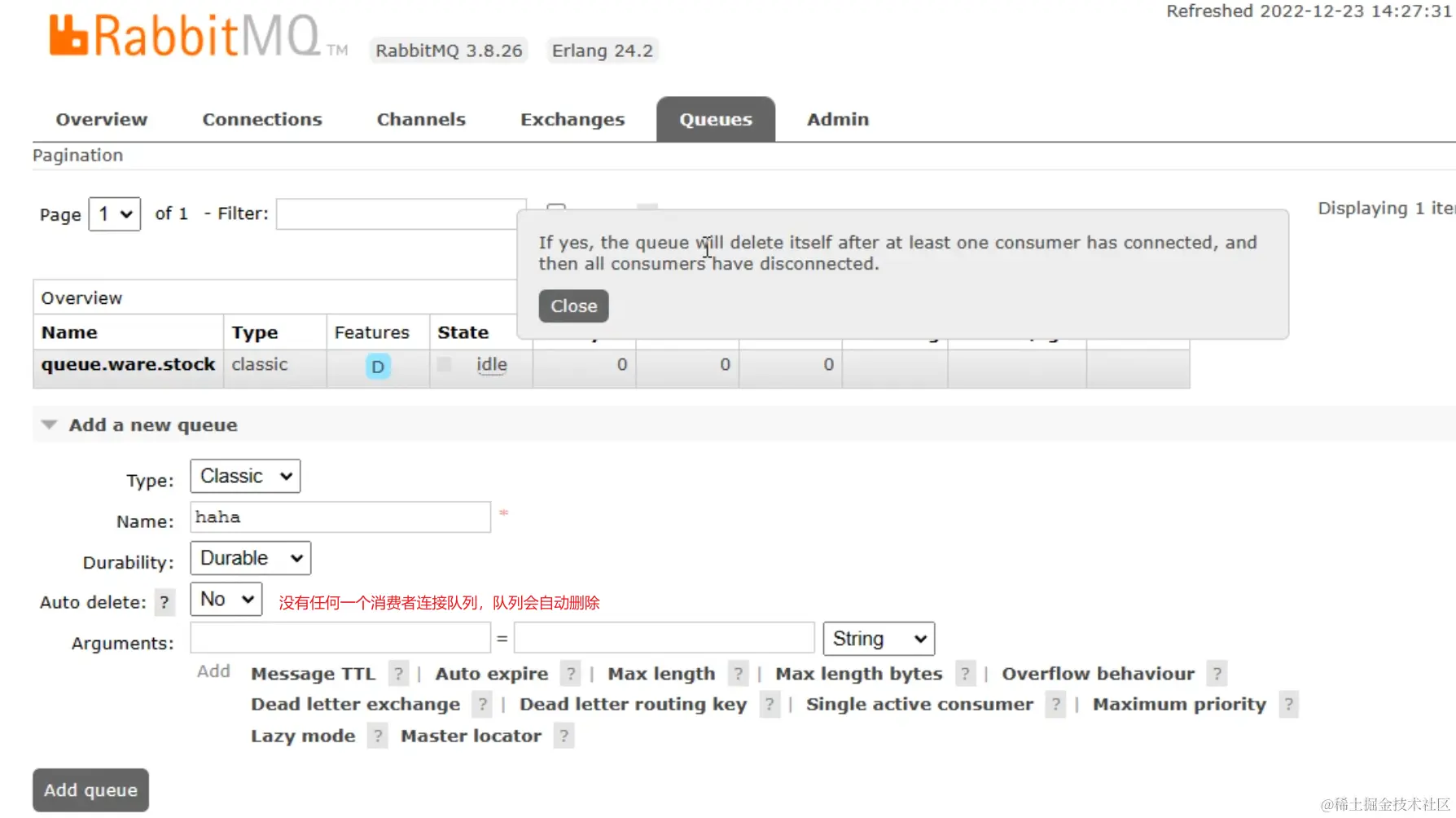The width and height of the screenshot is (1456, 818).
Task: Click the Overview table group header
Action: pyautogui.click(x=81, y=298)
